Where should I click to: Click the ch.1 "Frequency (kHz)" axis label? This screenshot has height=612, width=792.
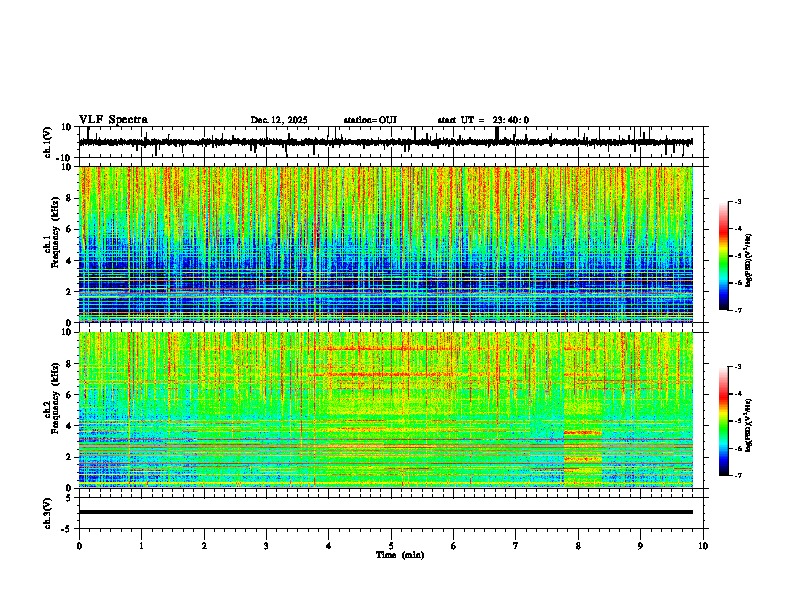pos(55,233)
